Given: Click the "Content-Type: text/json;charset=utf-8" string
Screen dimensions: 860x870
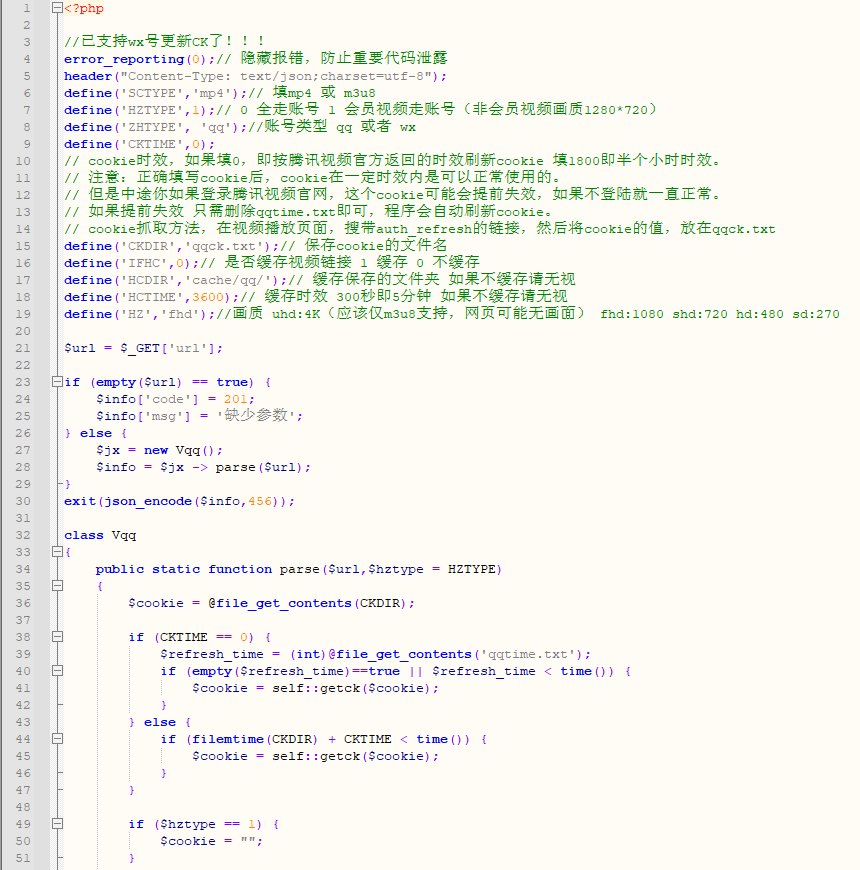Looking at the screenshot, I should coord(277,76).
